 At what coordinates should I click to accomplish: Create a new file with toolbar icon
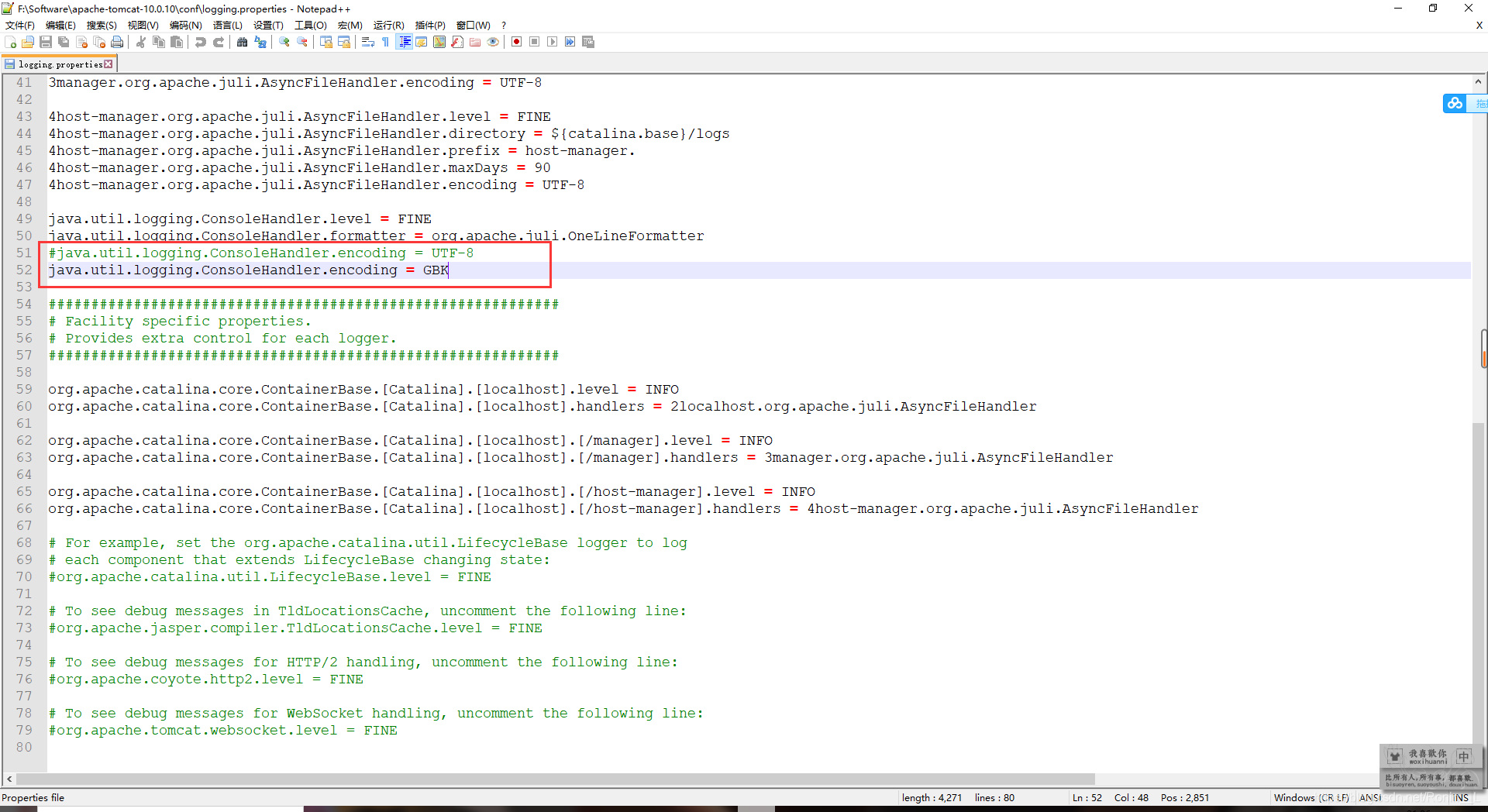click(x=11, y=42)
